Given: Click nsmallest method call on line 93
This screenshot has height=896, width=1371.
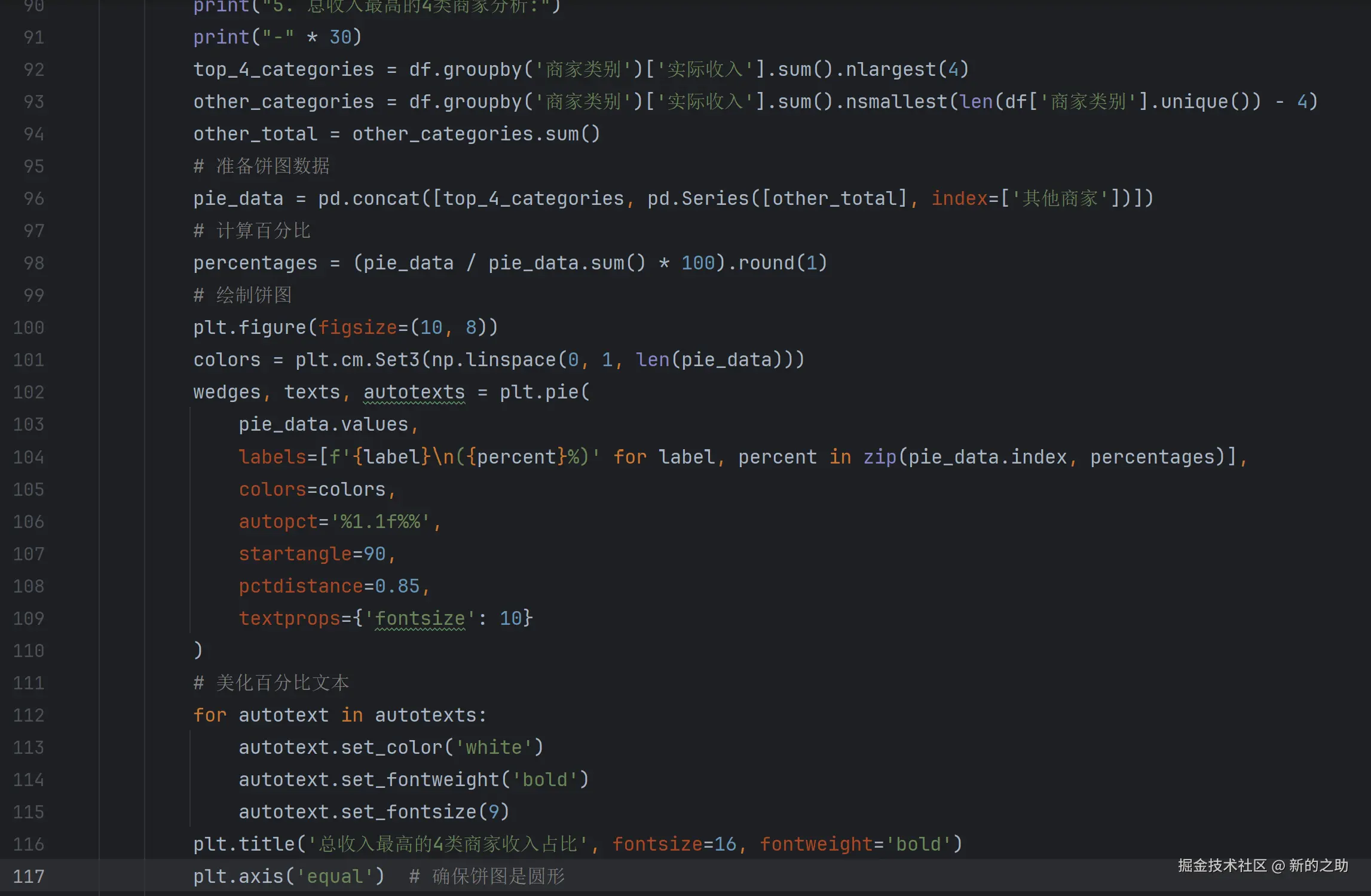Looking at the screenshot, I should click(x=896, y=102).
